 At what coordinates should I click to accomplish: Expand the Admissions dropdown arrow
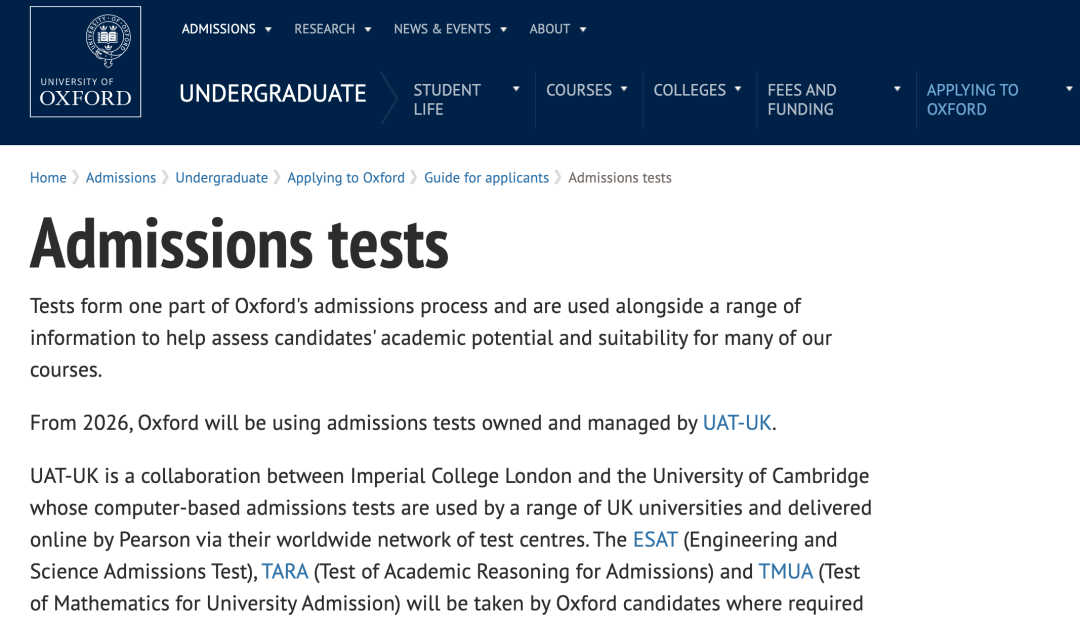point(268,30)
